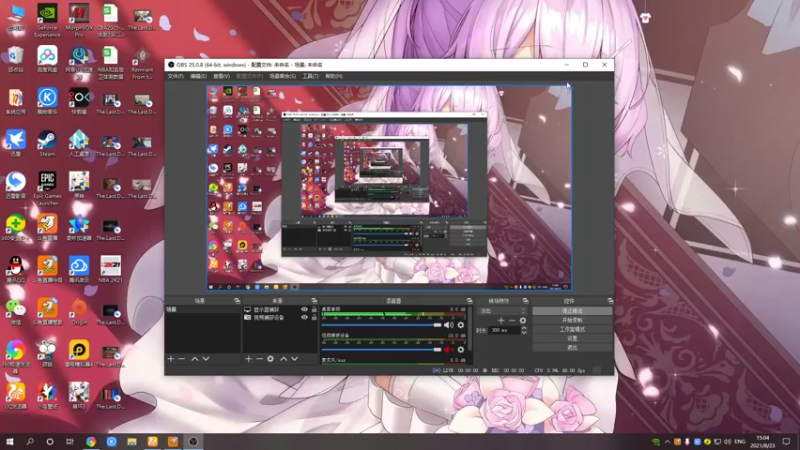Open the Origin desktop shortcut
This screenshot has height=450, width=800.
(79, 311)
